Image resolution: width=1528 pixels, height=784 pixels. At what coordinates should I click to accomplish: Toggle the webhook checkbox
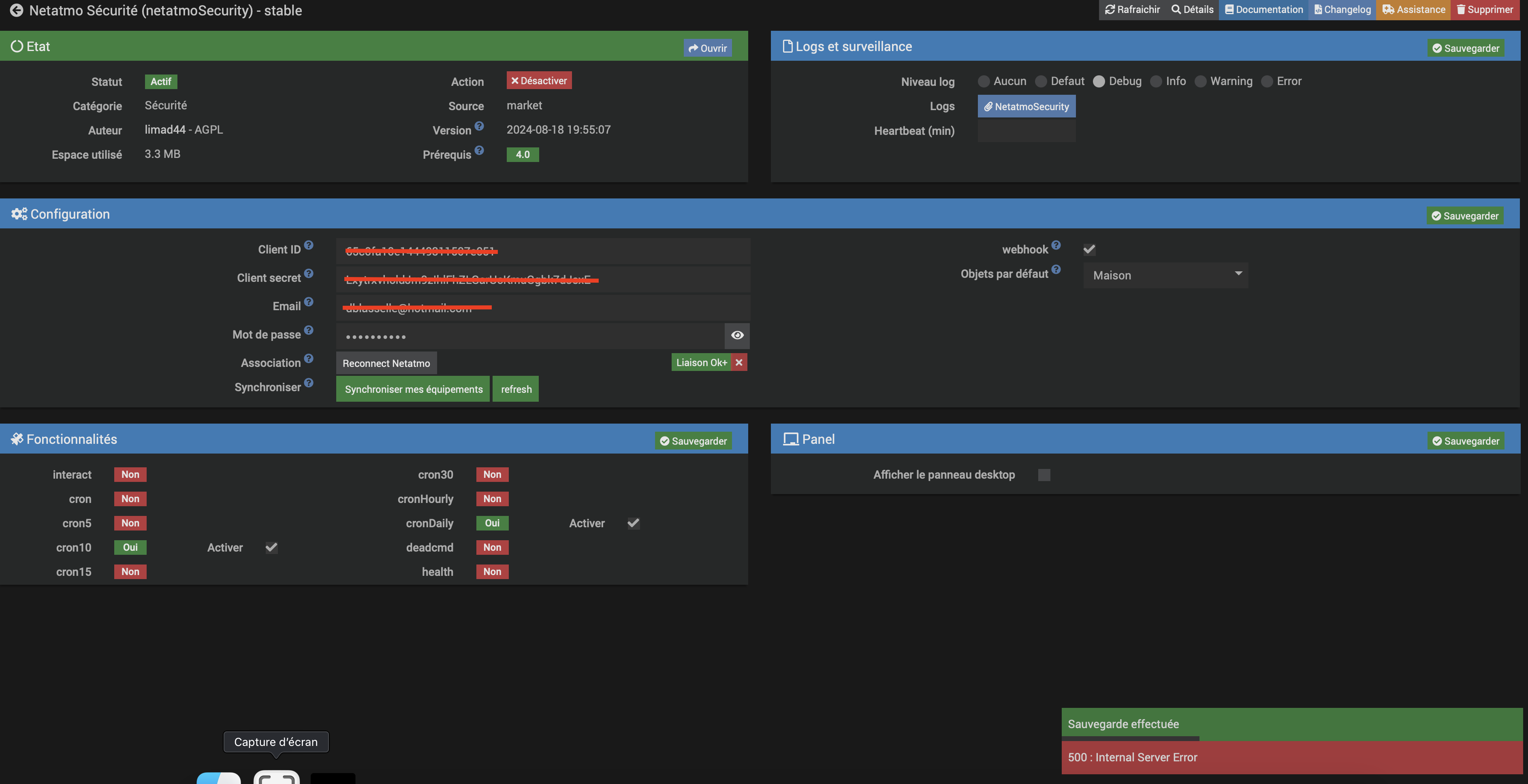click(1089, 249)
